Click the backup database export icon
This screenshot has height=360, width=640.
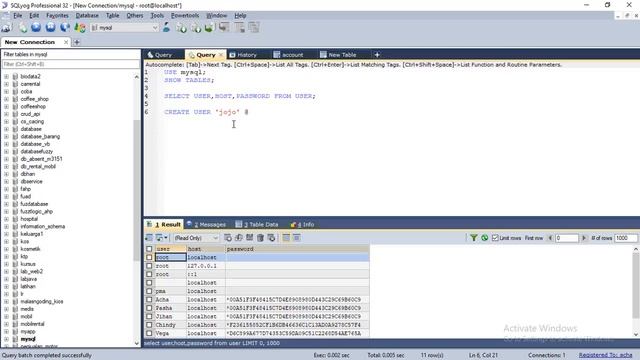(x=196, y=28)
